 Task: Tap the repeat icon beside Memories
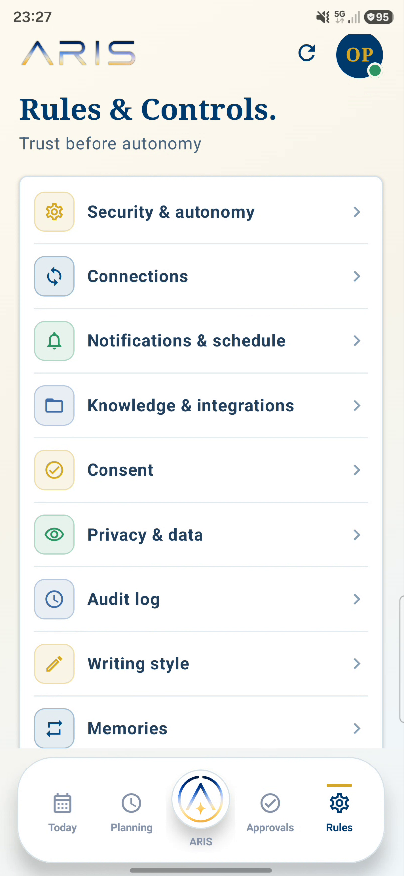pyautogui.click(x=54, y=728)
